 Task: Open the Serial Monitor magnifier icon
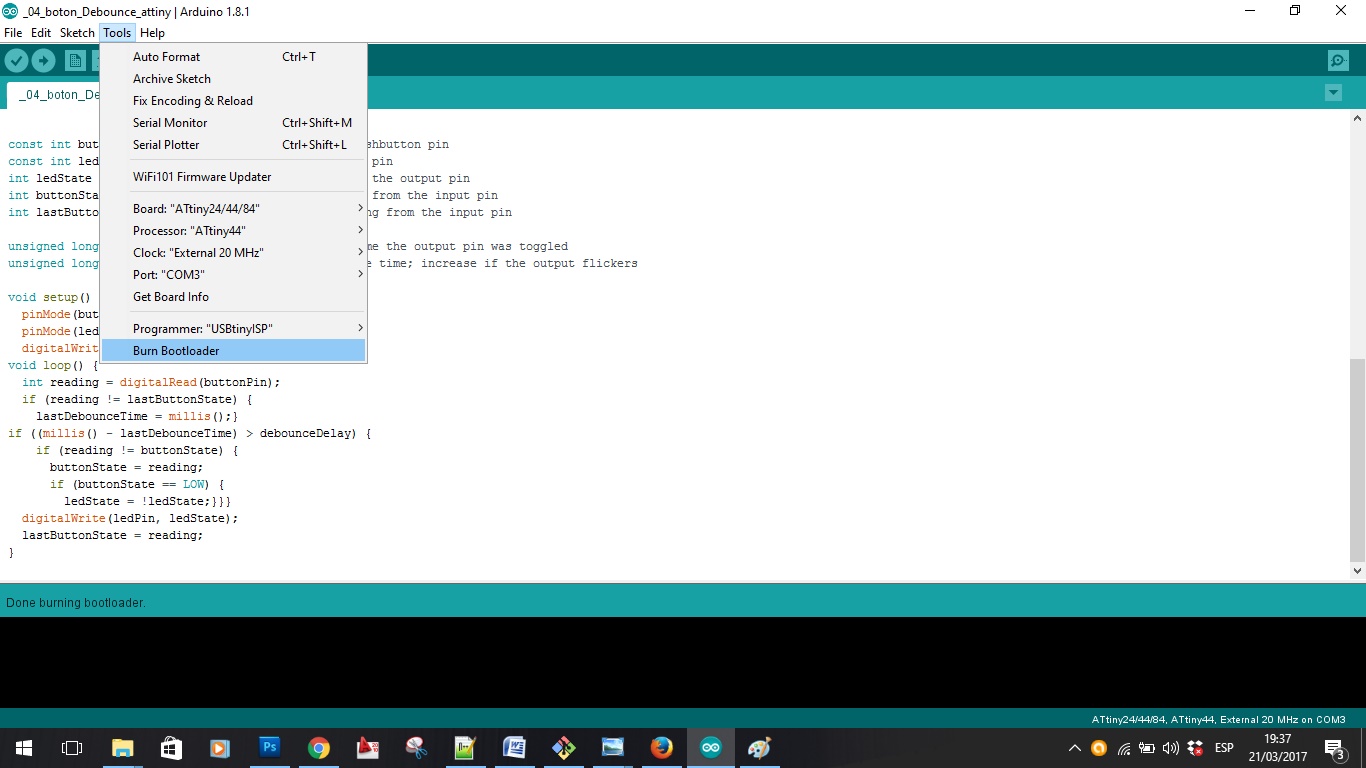click(1338, 61)
